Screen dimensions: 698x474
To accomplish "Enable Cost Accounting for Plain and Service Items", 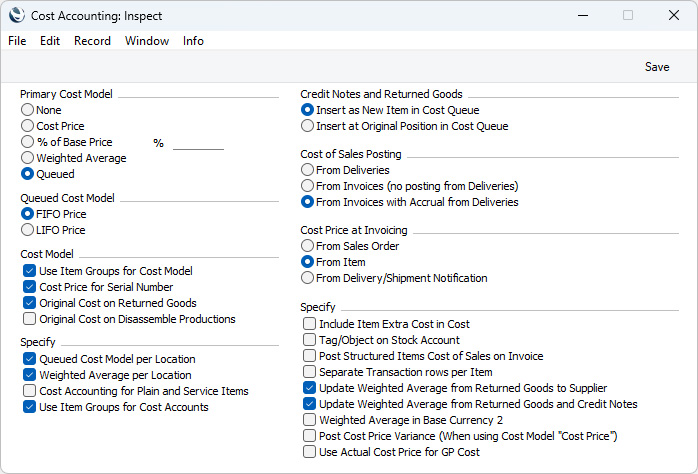I will pos(29,391).
